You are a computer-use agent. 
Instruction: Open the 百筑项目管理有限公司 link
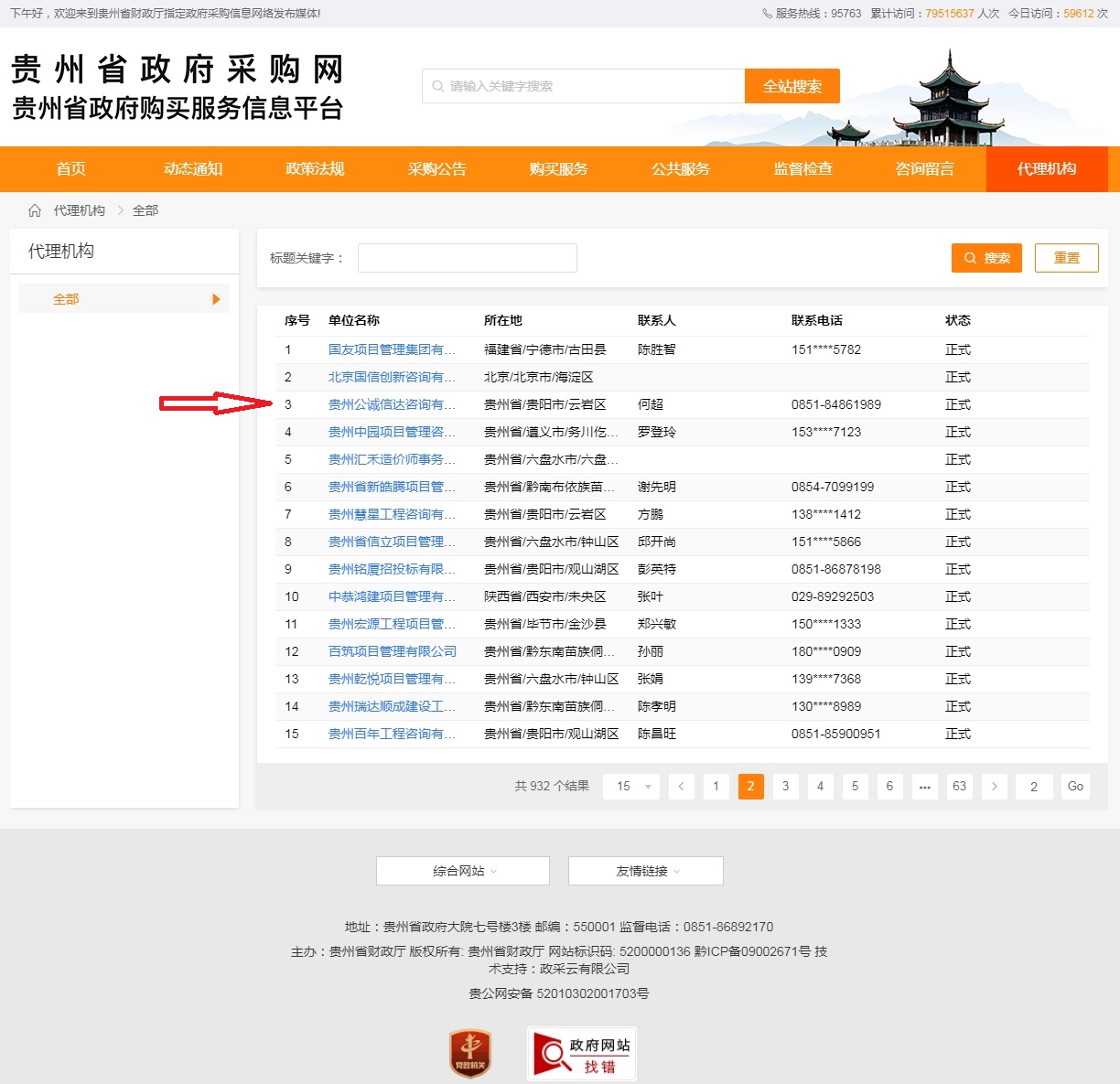(x=392, y=651)
